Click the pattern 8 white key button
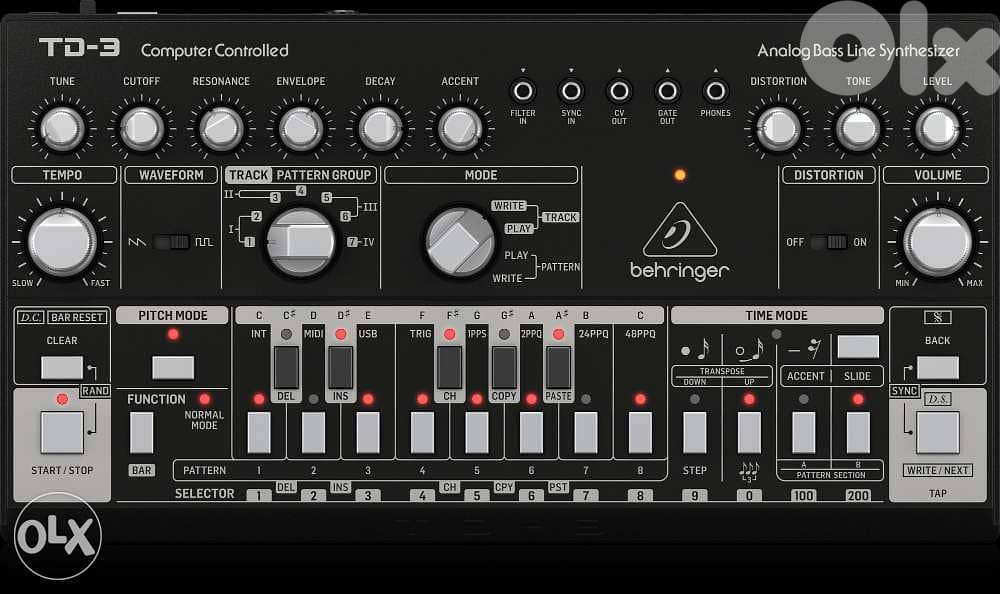The height and width of the screenshot is (594, 1000). click(x=640, y=433)
